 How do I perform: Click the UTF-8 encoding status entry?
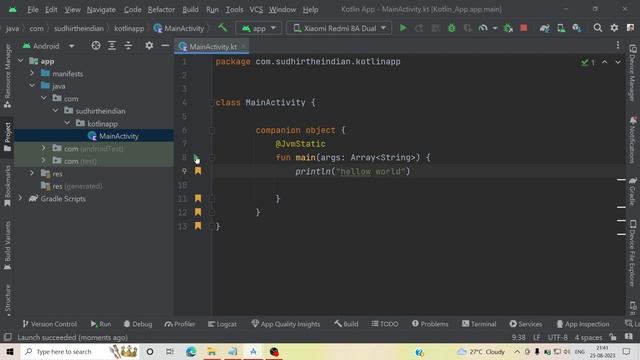(557, 338)
